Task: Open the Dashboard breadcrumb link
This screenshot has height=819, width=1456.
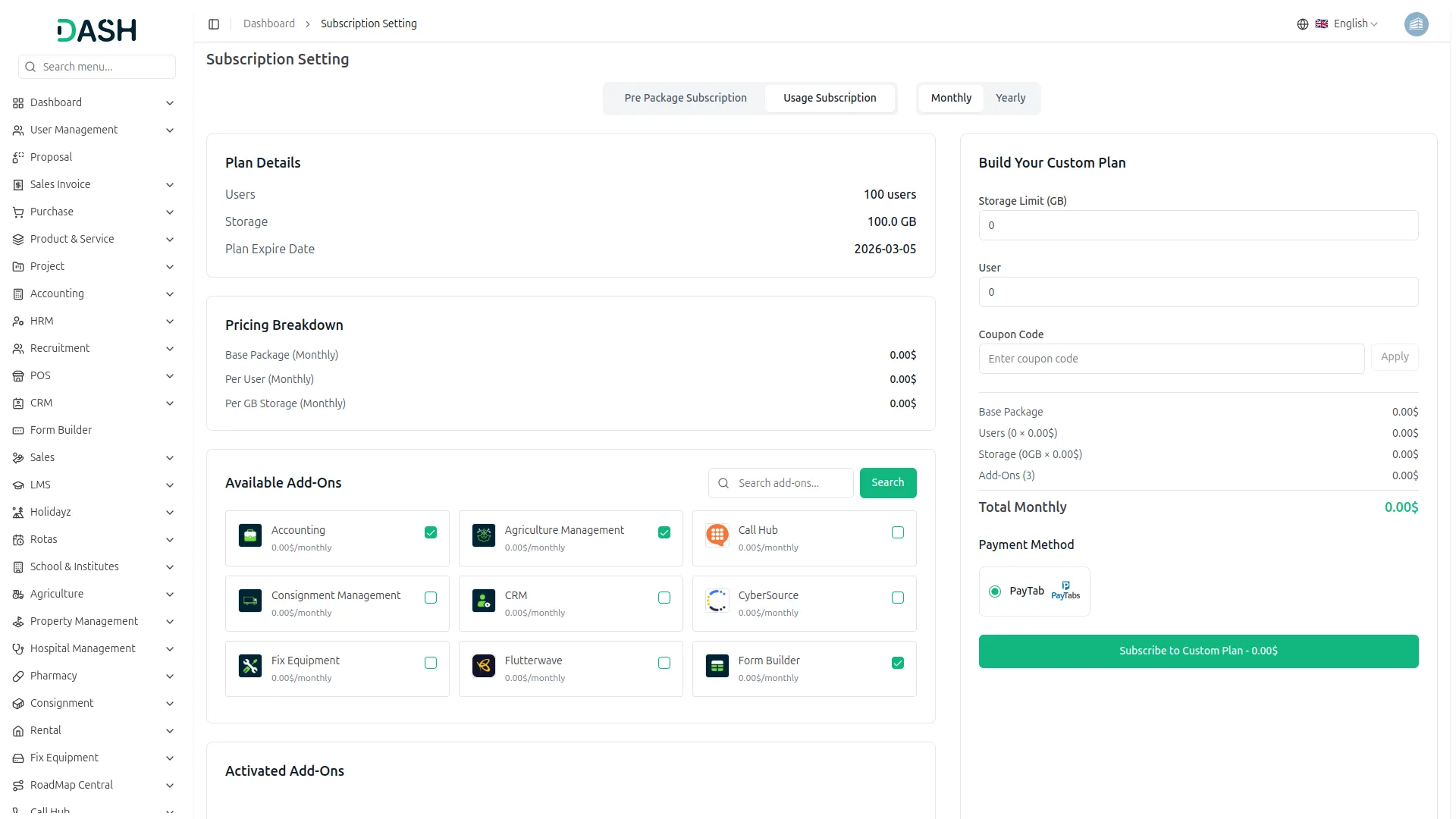Action: pos(269,24)
